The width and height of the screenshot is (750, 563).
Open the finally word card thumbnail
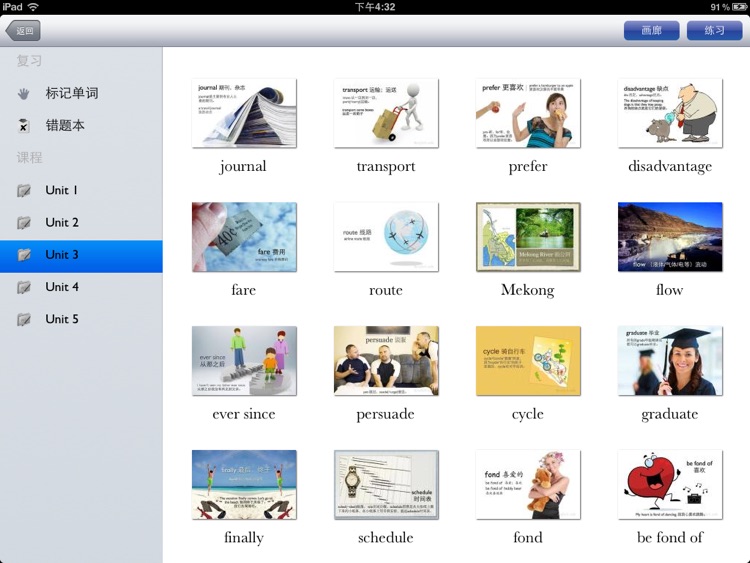click(x=244, y=485)
